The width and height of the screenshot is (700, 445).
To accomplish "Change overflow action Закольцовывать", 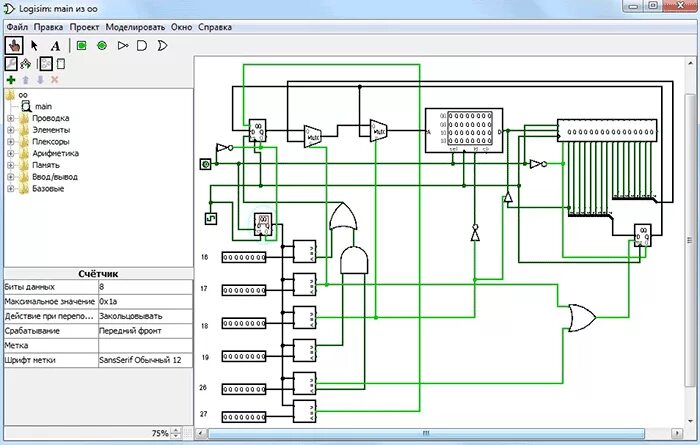I will click(145, 316).
